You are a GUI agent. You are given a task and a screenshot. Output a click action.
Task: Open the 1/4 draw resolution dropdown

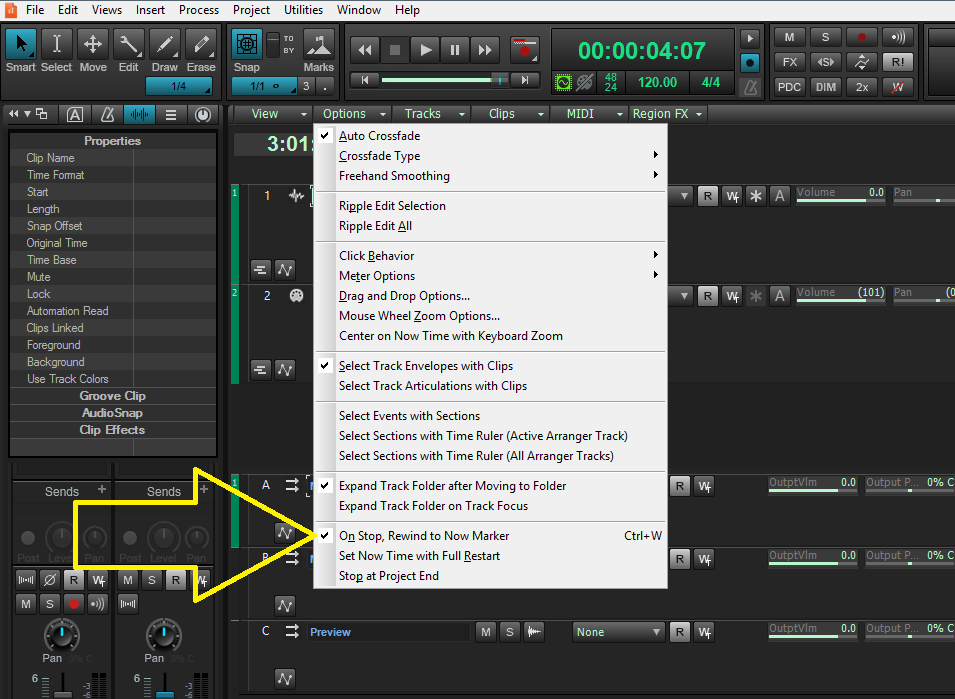(179, 86)
